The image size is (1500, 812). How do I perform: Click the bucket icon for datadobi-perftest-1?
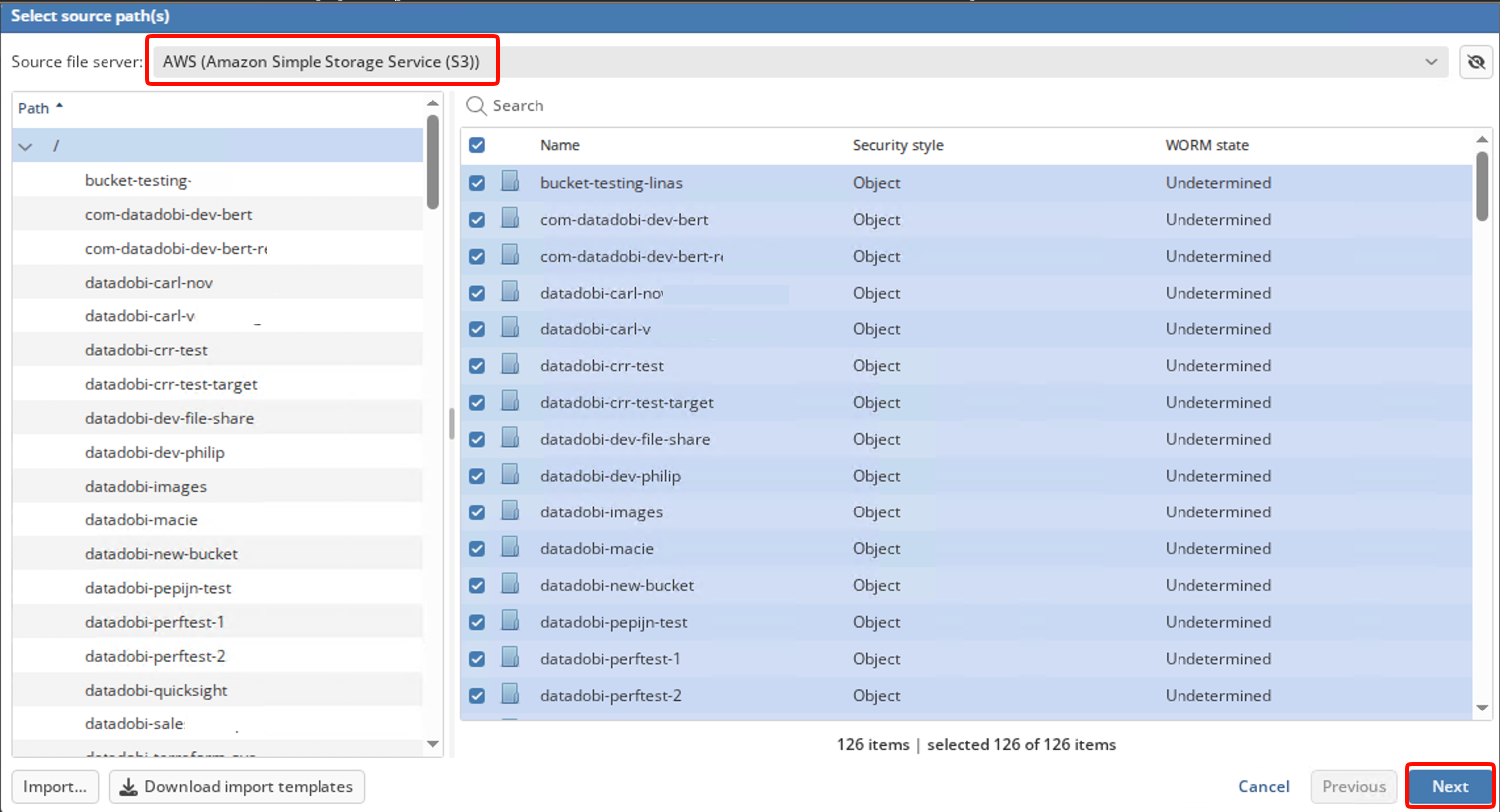(x=510, y=658)
